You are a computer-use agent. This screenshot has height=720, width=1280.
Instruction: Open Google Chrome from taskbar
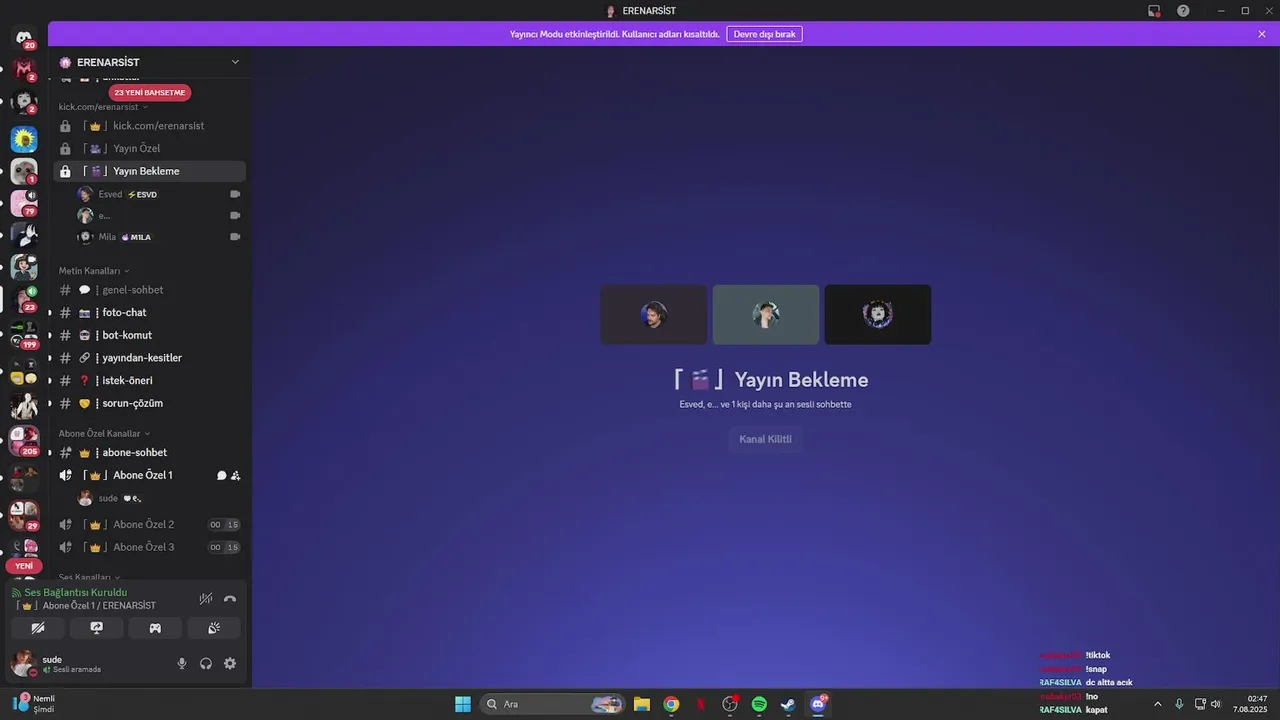(671, 704)
